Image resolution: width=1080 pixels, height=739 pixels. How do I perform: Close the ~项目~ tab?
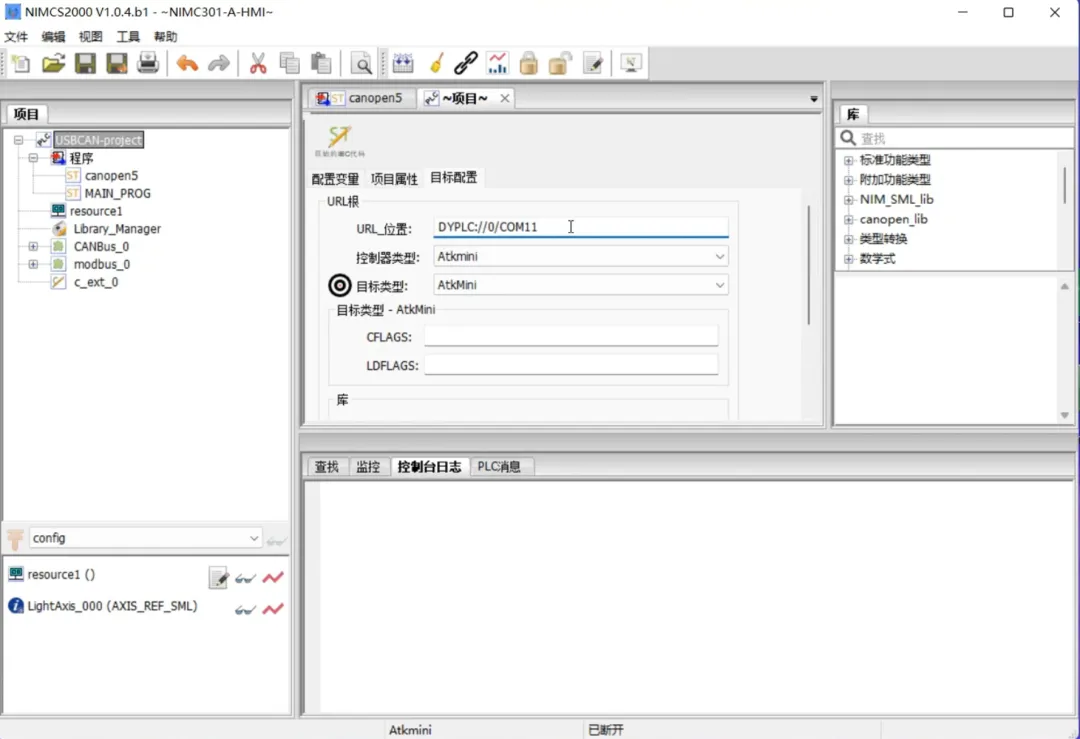click(x=505, y=98)
